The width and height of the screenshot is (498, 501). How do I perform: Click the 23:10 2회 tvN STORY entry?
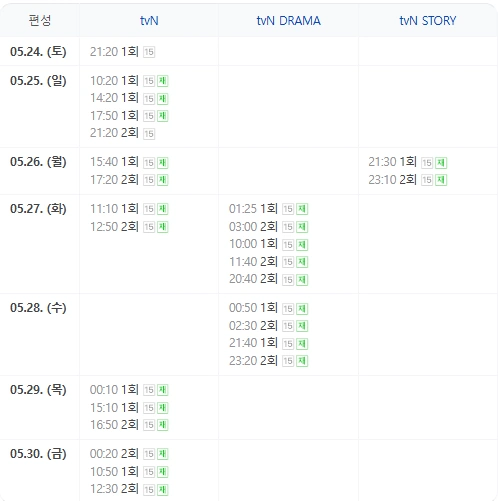click(392, 180)
